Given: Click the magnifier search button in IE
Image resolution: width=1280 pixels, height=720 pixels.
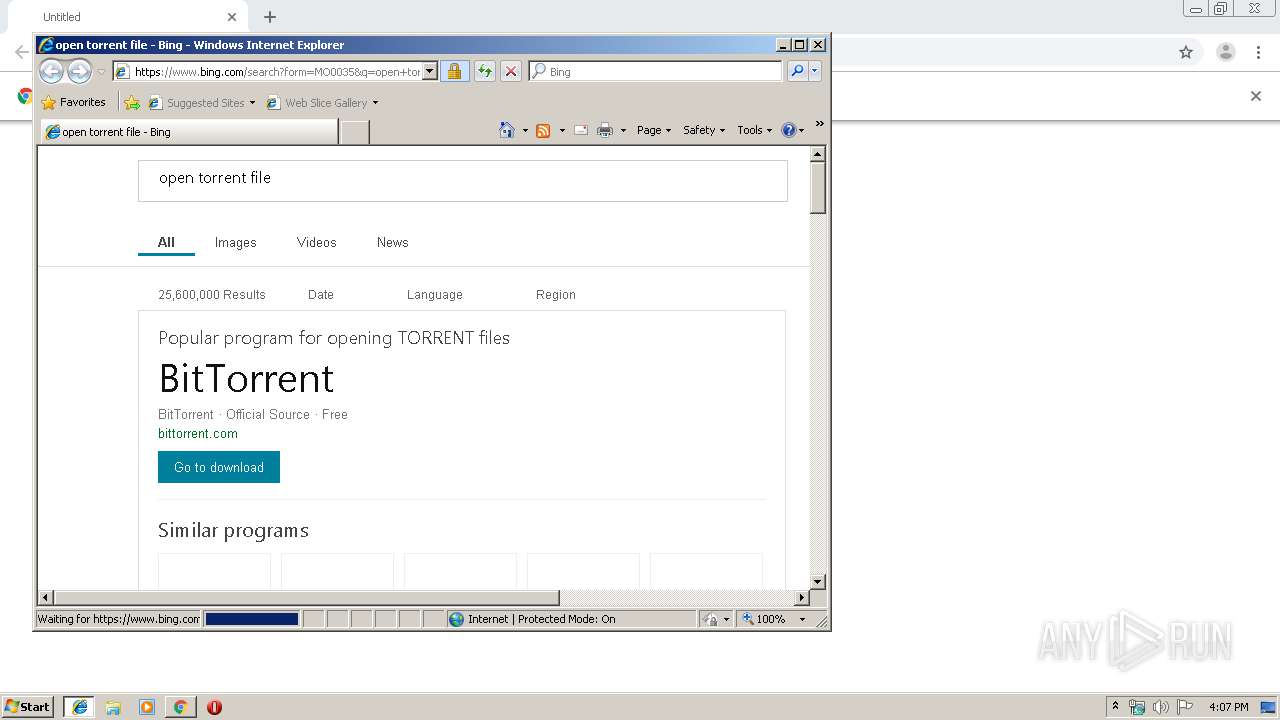Looking at the screenshot, I should coord(797,71).
